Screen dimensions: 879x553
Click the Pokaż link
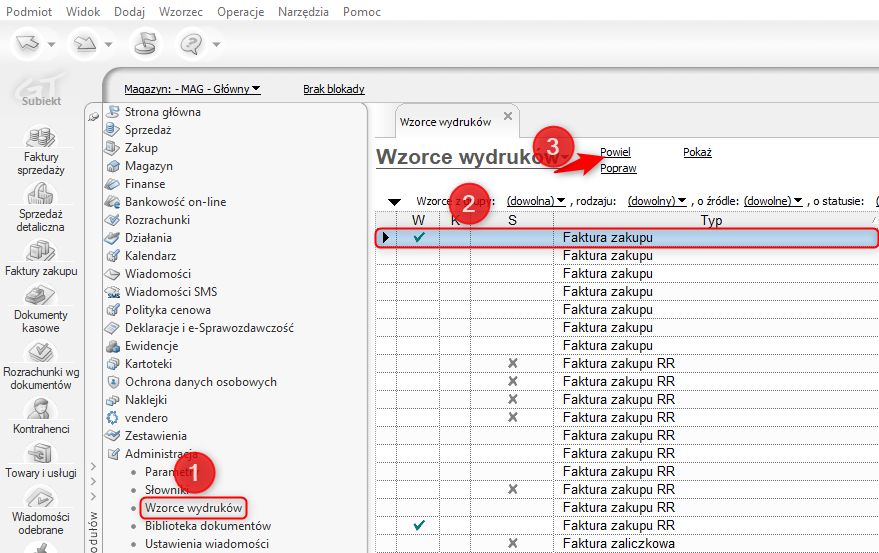pos(697,152)
